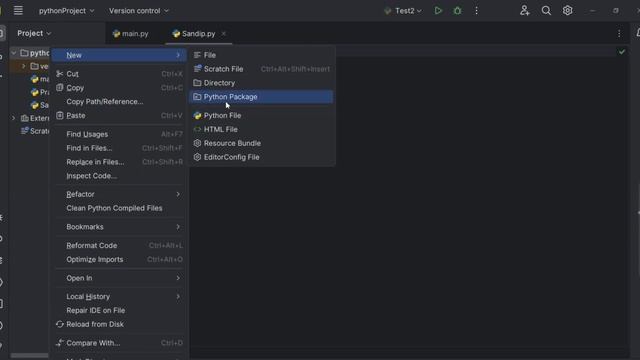Open the Bookmarks submenu
This screenshot has width=640, height=360.
pos(119,227)
